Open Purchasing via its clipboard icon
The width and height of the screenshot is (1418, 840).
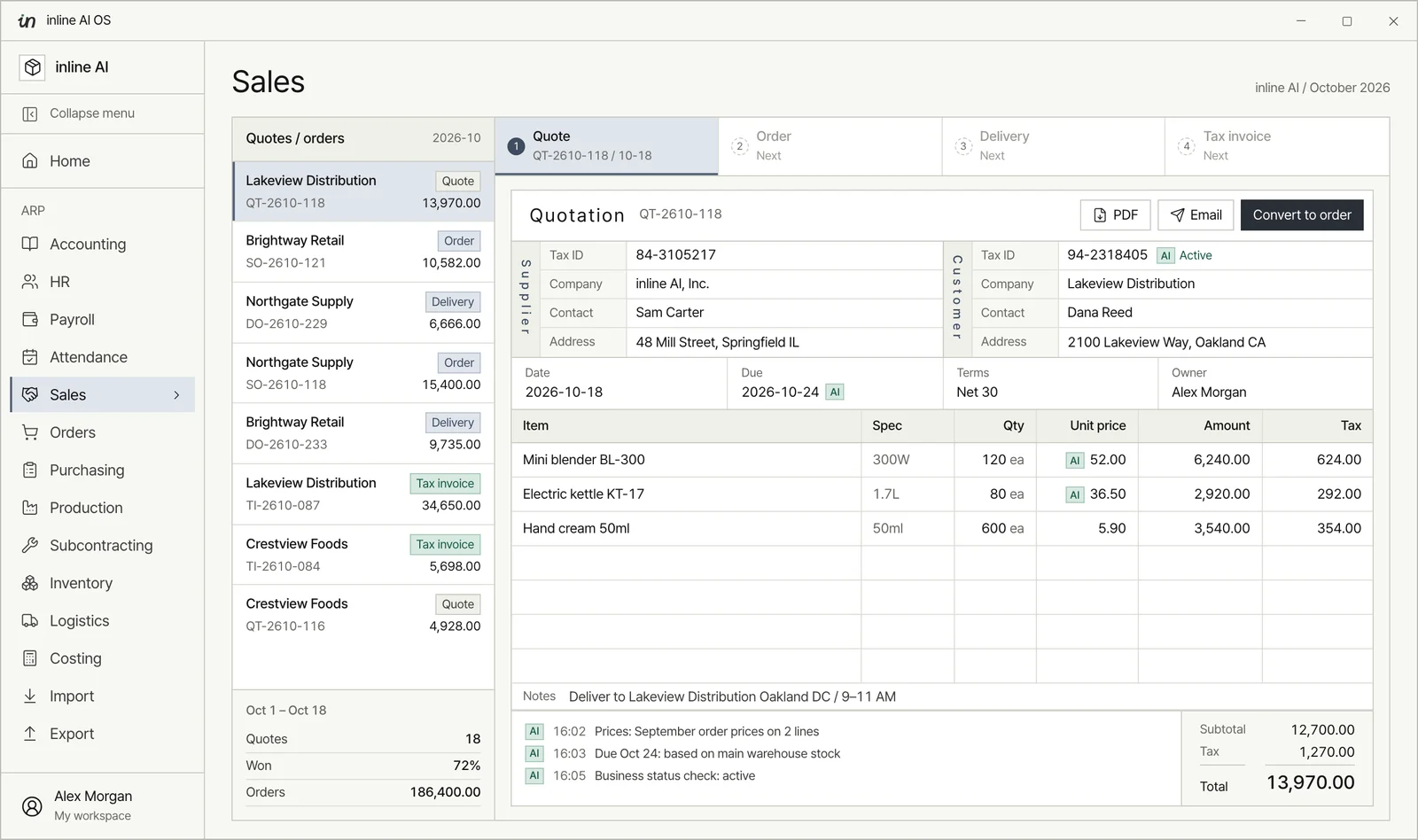[x=30, y=470]
